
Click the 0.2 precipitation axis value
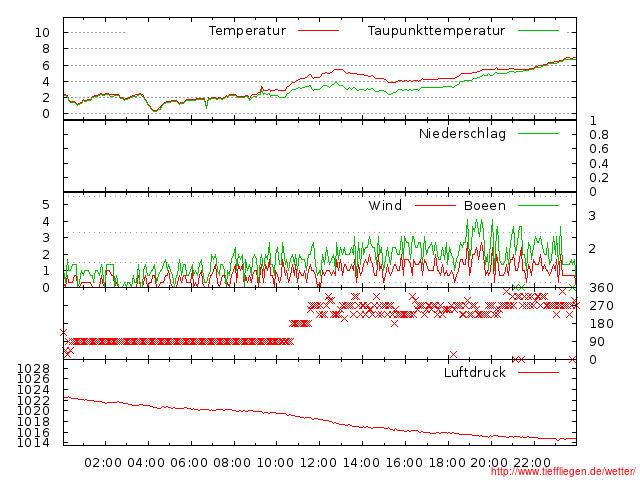click(599, 178)
